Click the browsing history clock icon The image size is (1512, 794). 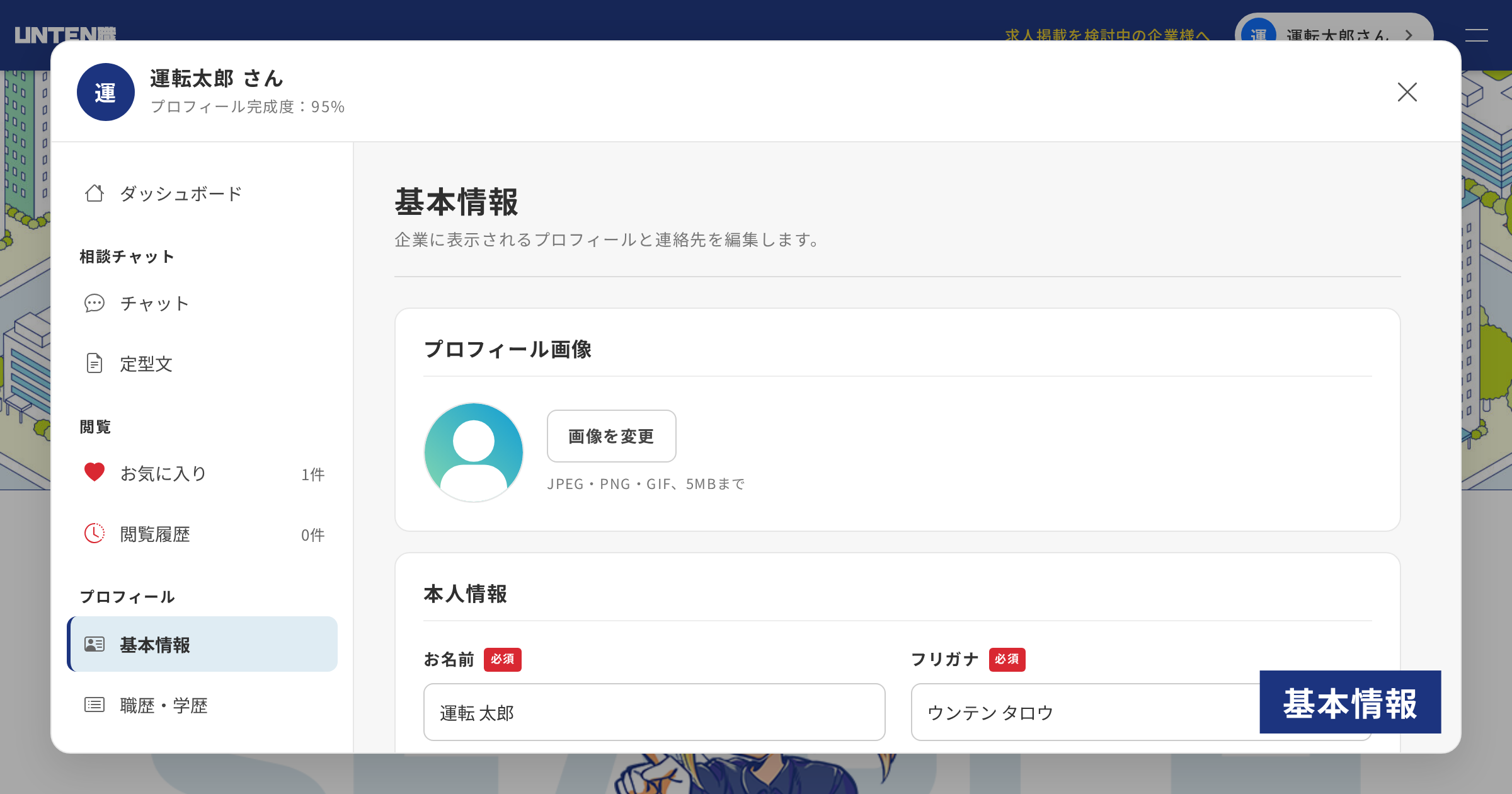[94, 533]
